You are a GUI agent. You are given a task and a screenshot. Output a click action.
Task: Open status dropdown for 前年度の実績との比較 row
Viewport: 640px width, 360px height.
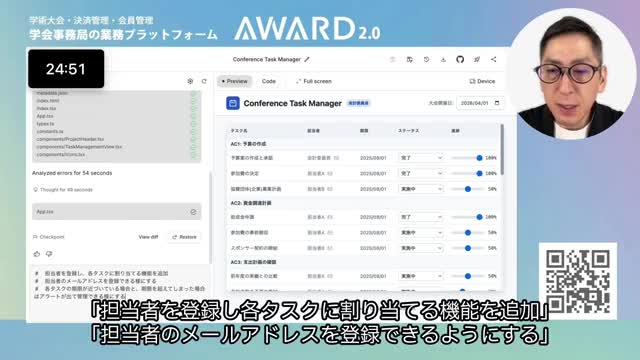point(421,276)
